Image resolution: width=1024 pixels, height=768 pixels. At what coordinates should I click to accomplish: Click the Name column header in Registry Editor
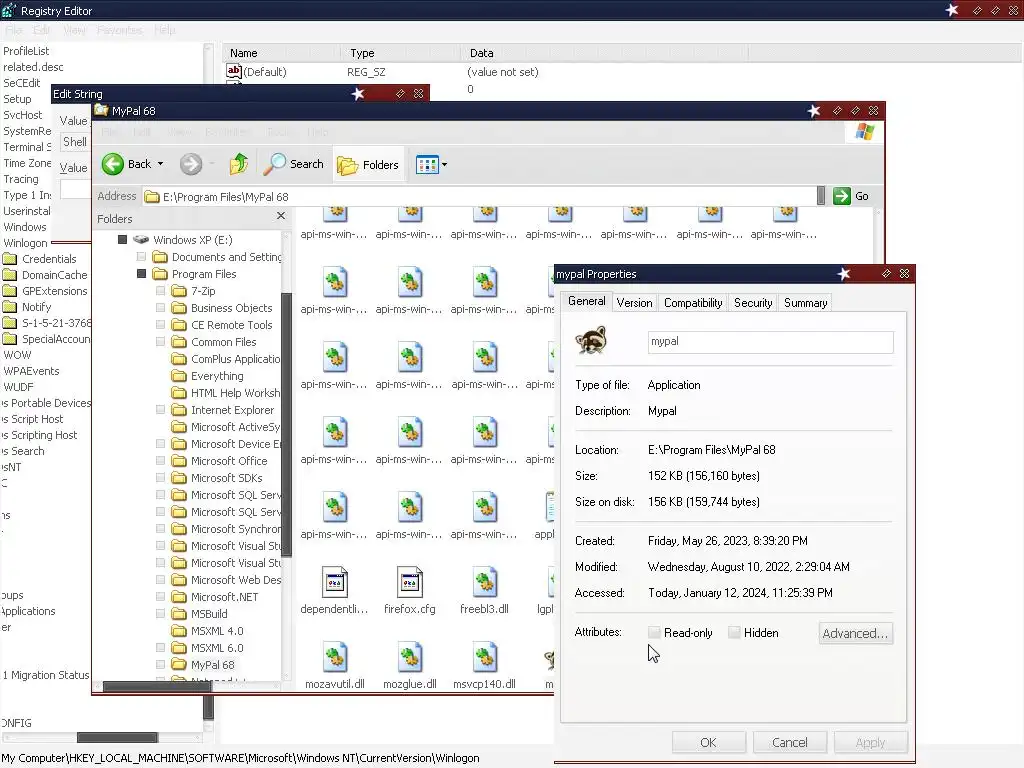(281, 53)
